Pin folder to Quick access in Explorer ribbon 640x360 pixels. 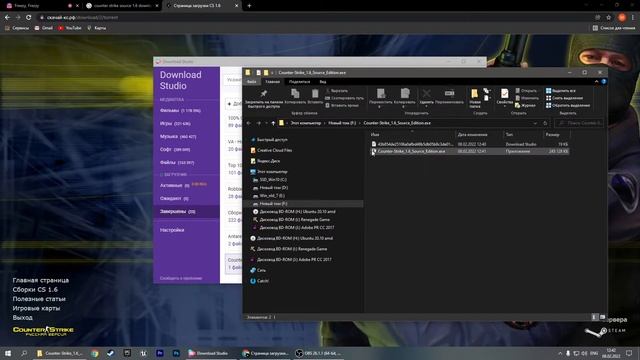tap(263, 99)
